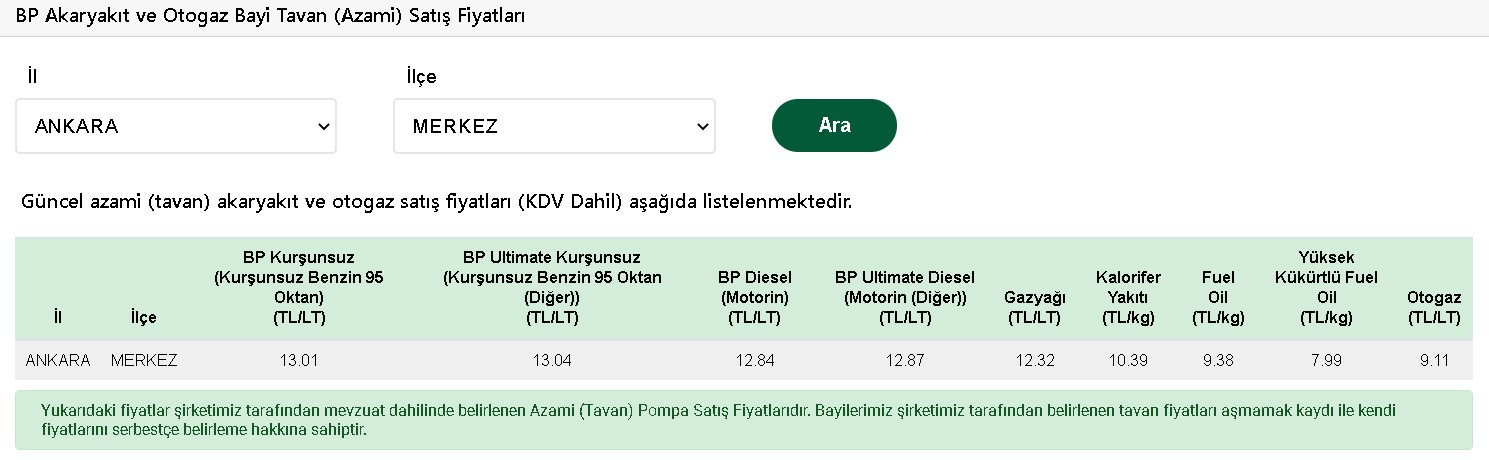Click the BP Ultimate Diesel column header
Viewport: 1489px width, 460px height.
pos(905,297)
